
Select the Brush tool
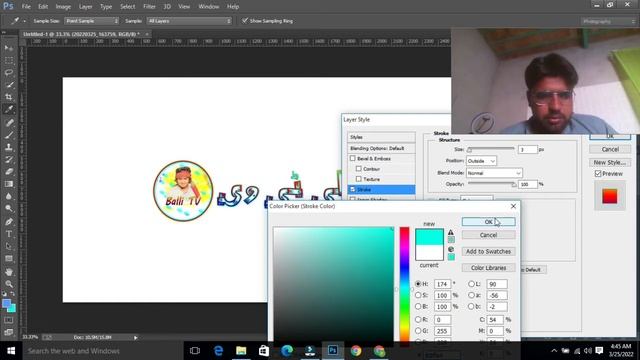click(9, 135)
